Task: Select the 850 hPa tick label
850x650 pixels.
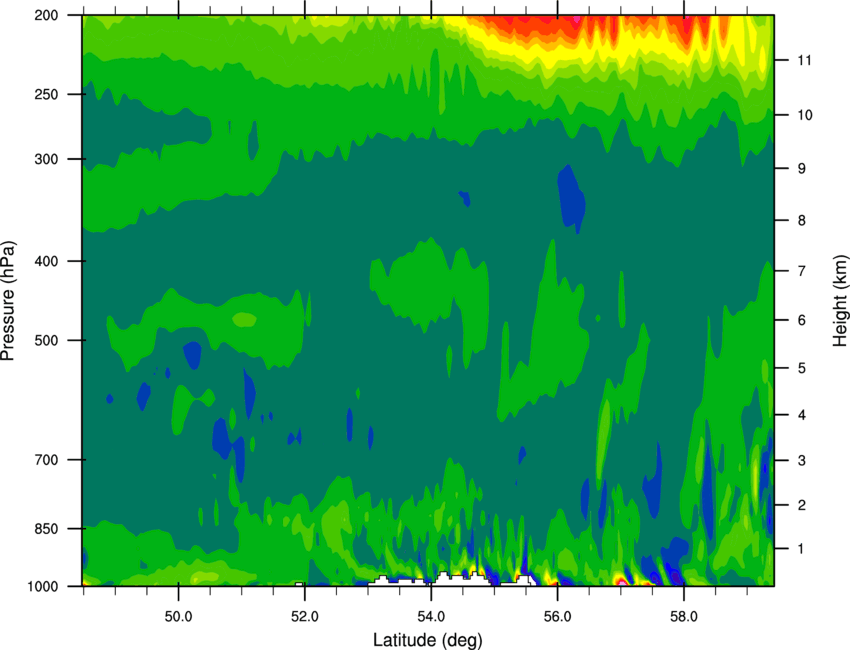Action: (51, 529)
